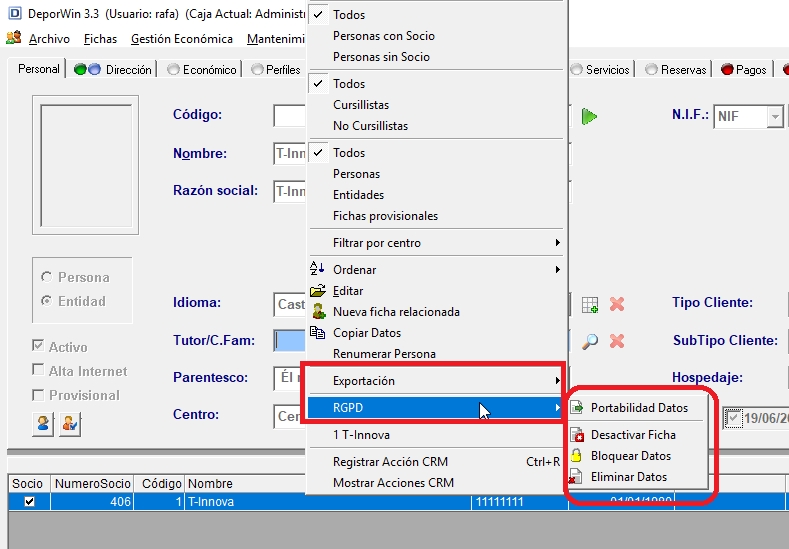Toggle the Activo checkbox
Viewport: 789px width, 549px height.
[x=38, y=345]
